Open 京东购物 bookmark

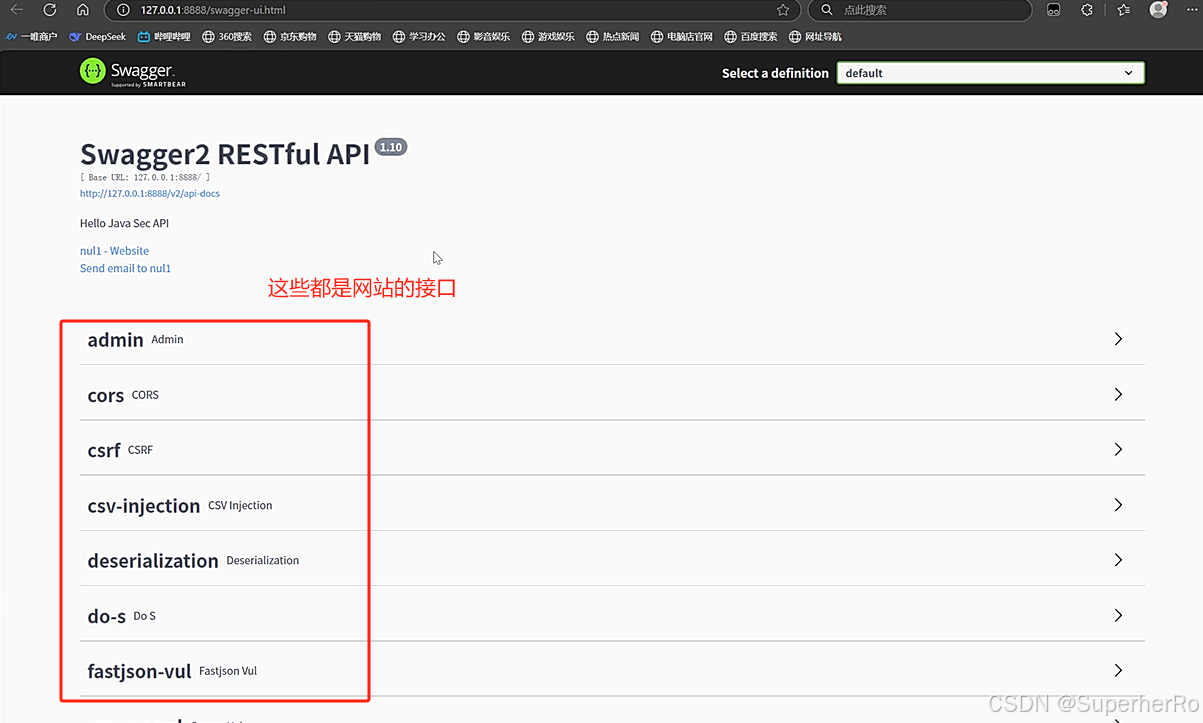[290, 37]
